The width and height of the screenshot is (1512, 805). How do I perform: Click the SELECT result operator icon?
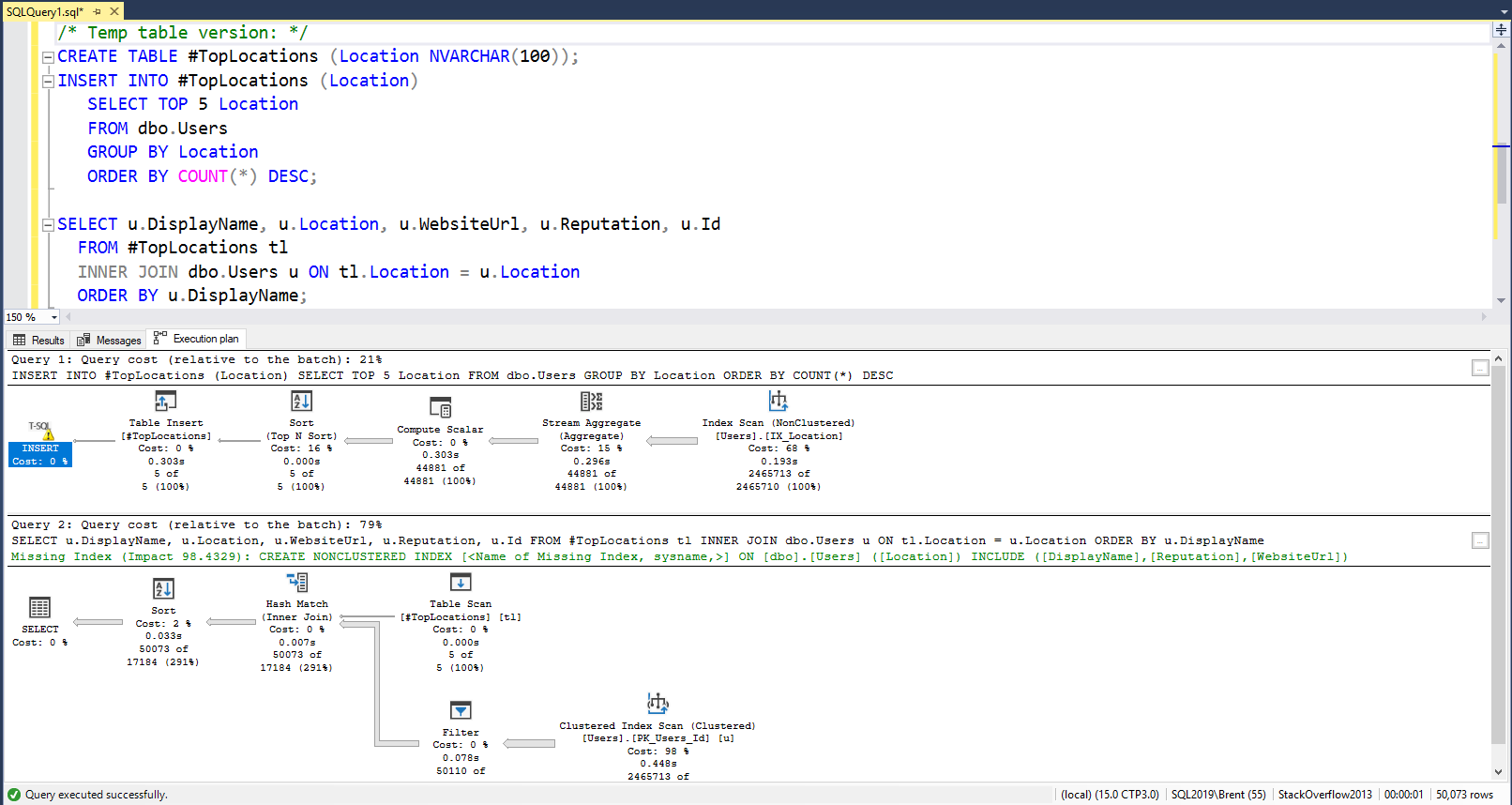(x=39, y=608)
